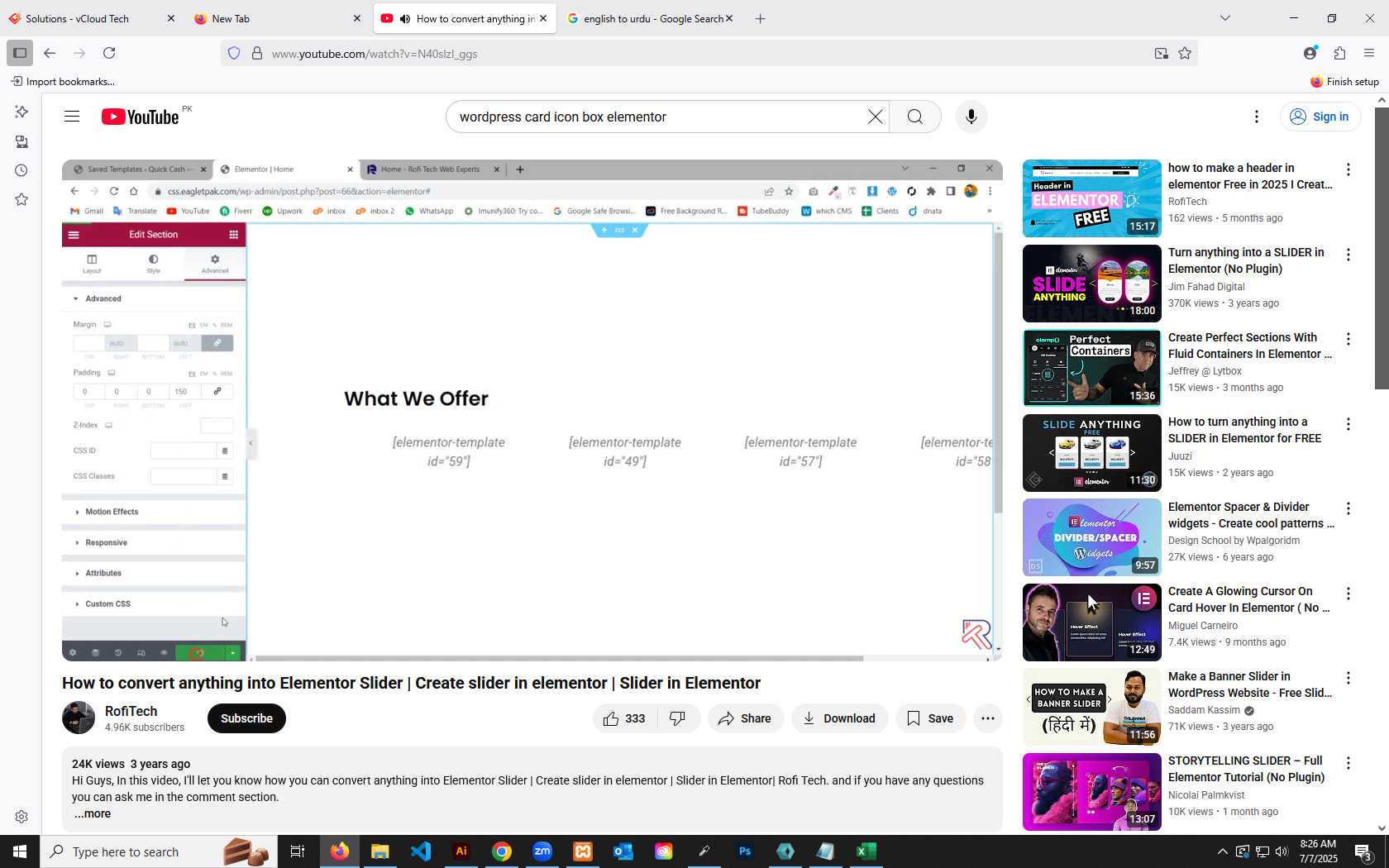
Task: Open RofiTech channel avatar
Action: [79, 718]
